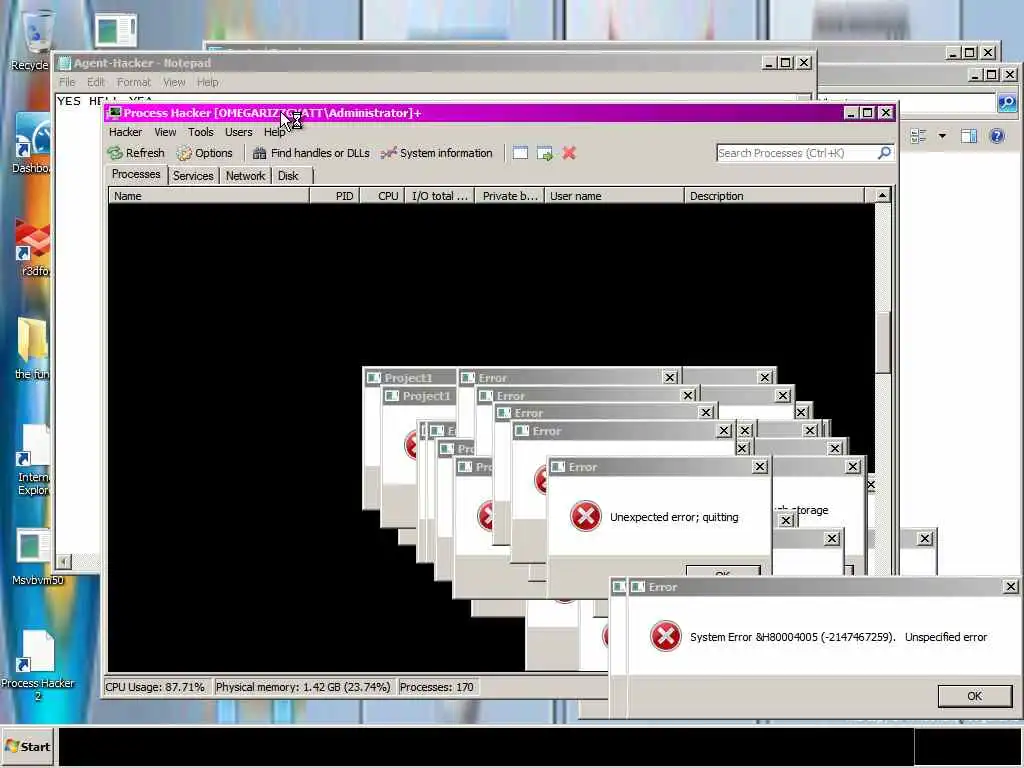Open the Users menu
Image resolution: width=1024 pixels, height=768 pixels.
pyautogui.click(x=238, y=132)
